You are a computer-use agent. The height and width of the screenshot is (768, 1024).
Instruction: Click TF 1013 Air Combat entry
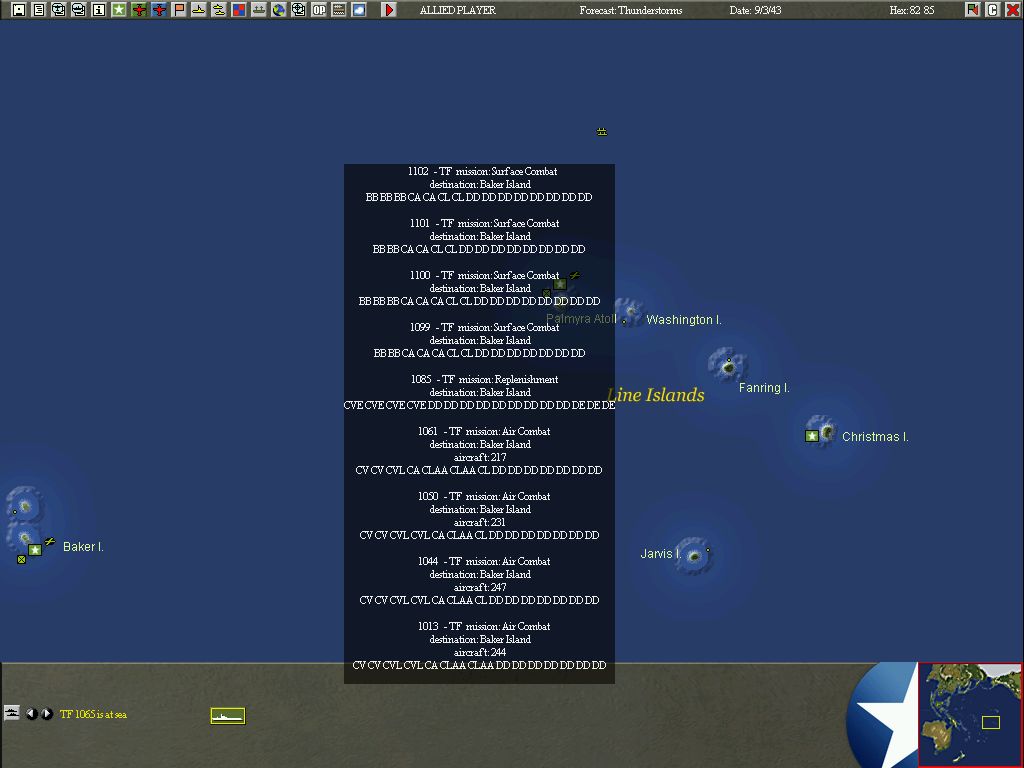(x=479, y=646)
